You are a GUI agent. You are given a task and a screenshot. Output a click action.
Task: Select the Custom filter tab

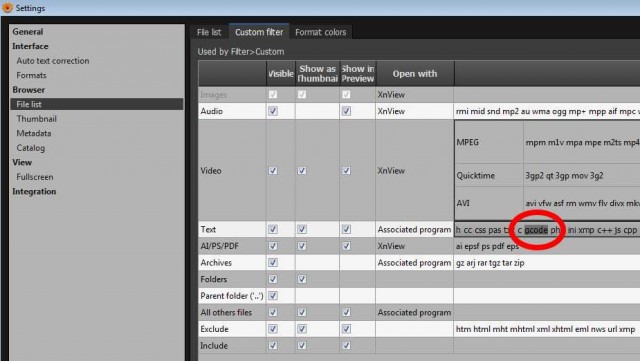tap(259, 32)
